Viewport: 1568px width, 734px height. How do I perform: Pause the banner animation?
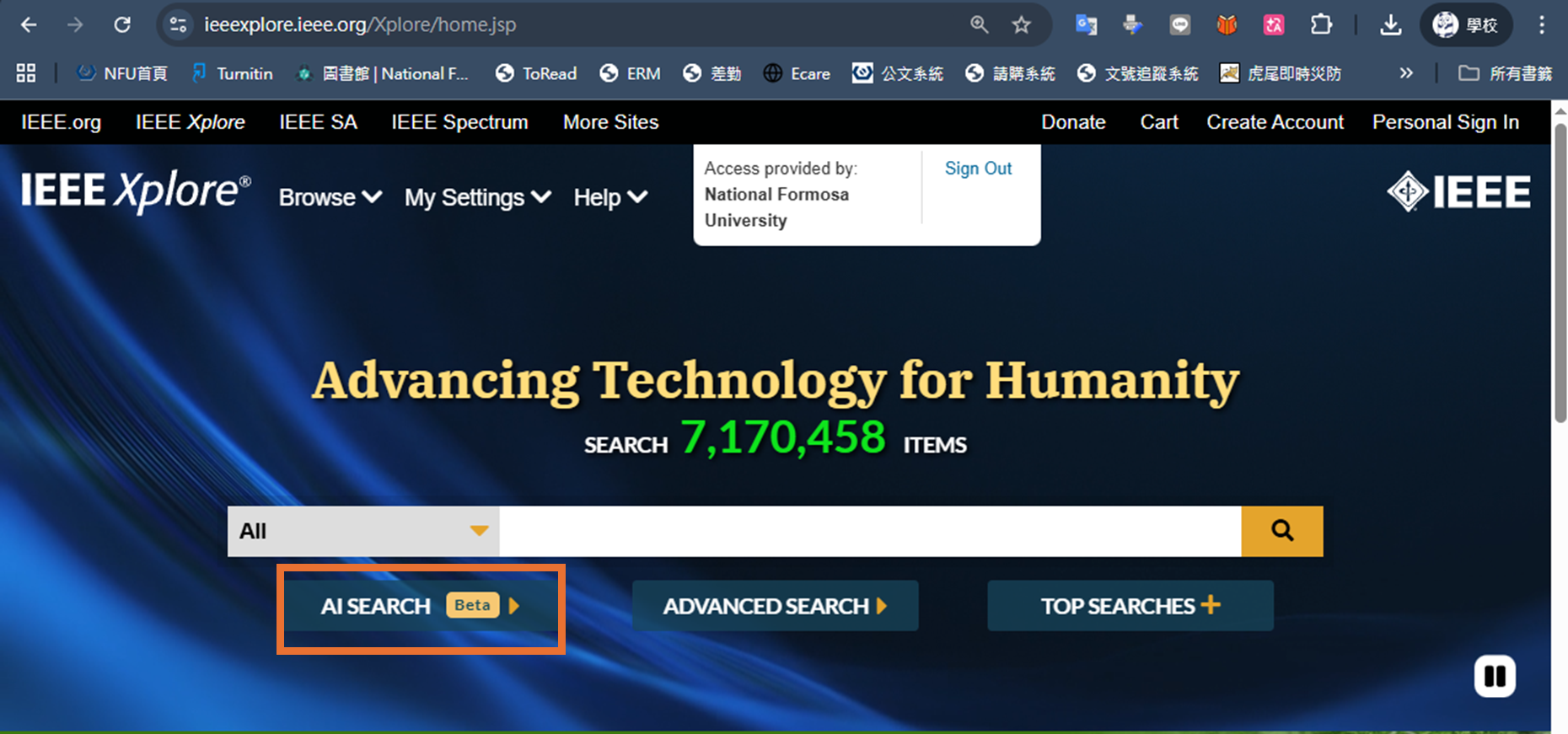(x=1495, y=676)
